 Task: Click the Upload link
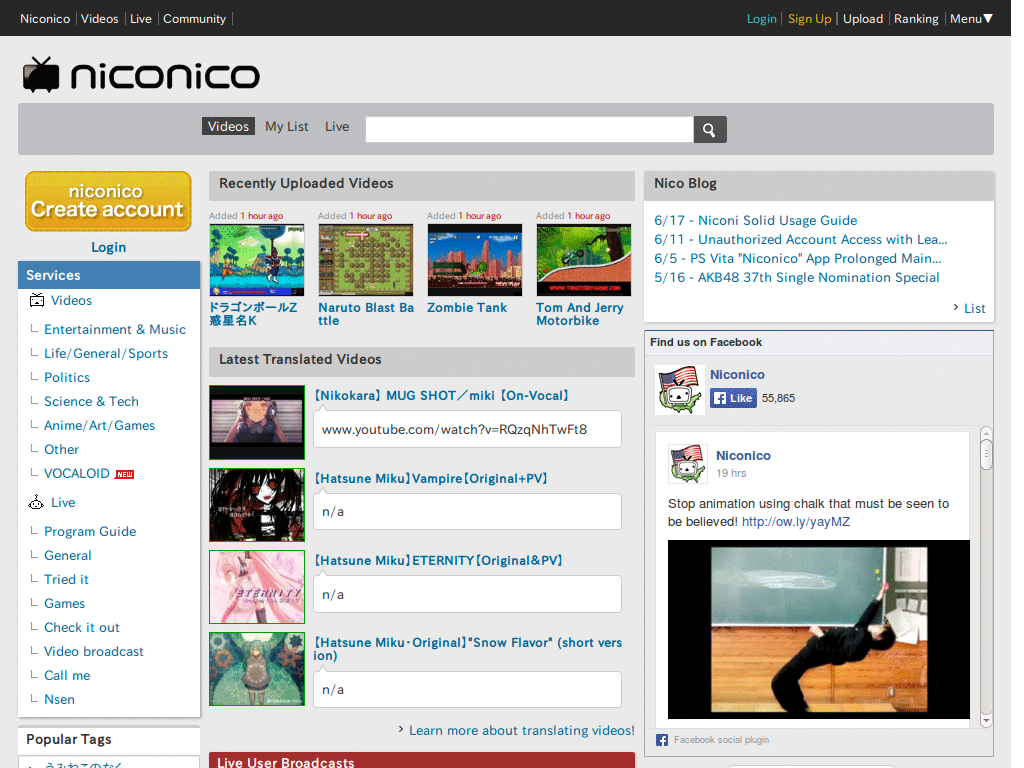coord(863,19)
